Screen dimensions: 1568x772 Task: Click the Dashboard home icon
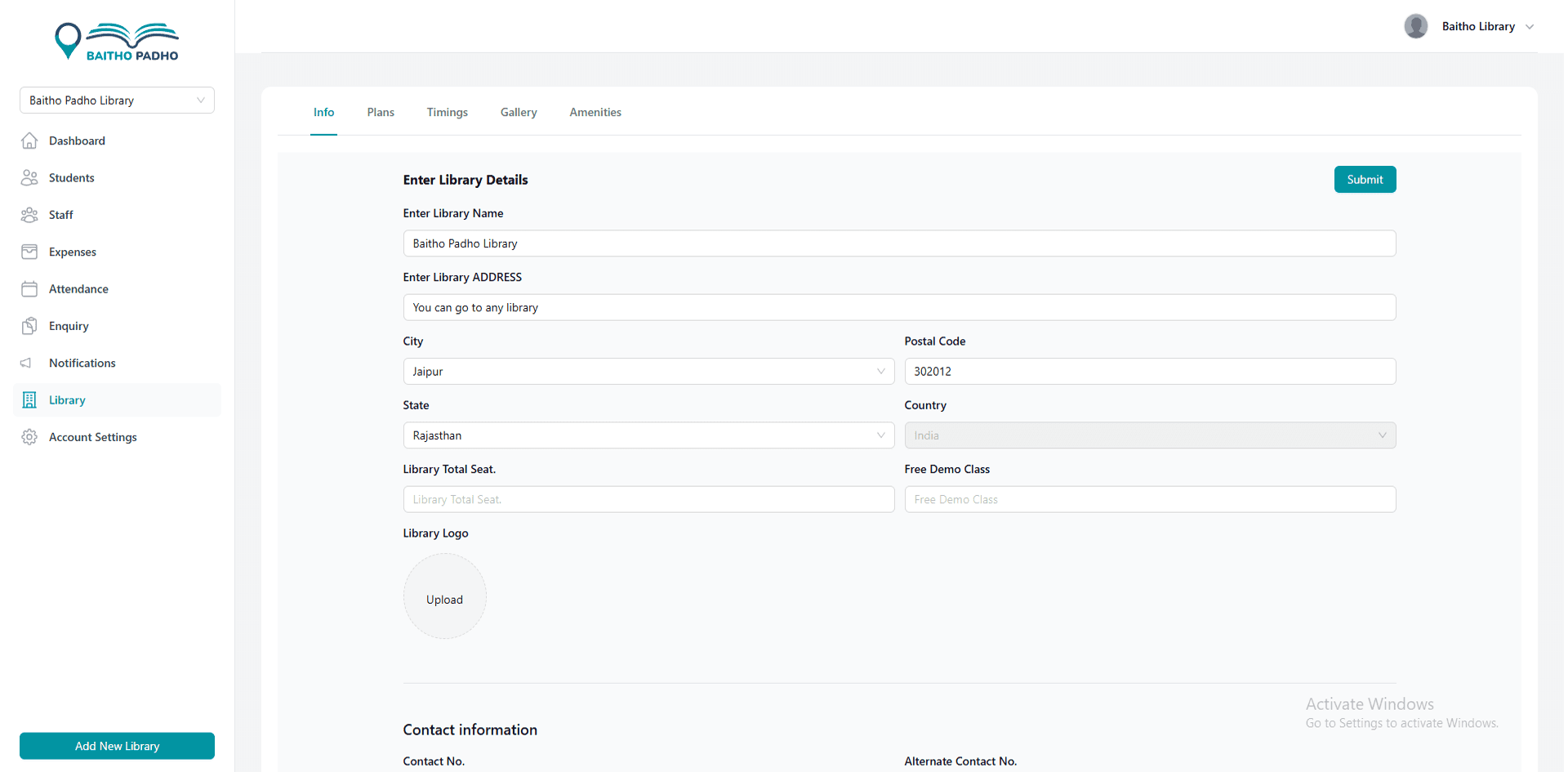[x=29, y=141]
